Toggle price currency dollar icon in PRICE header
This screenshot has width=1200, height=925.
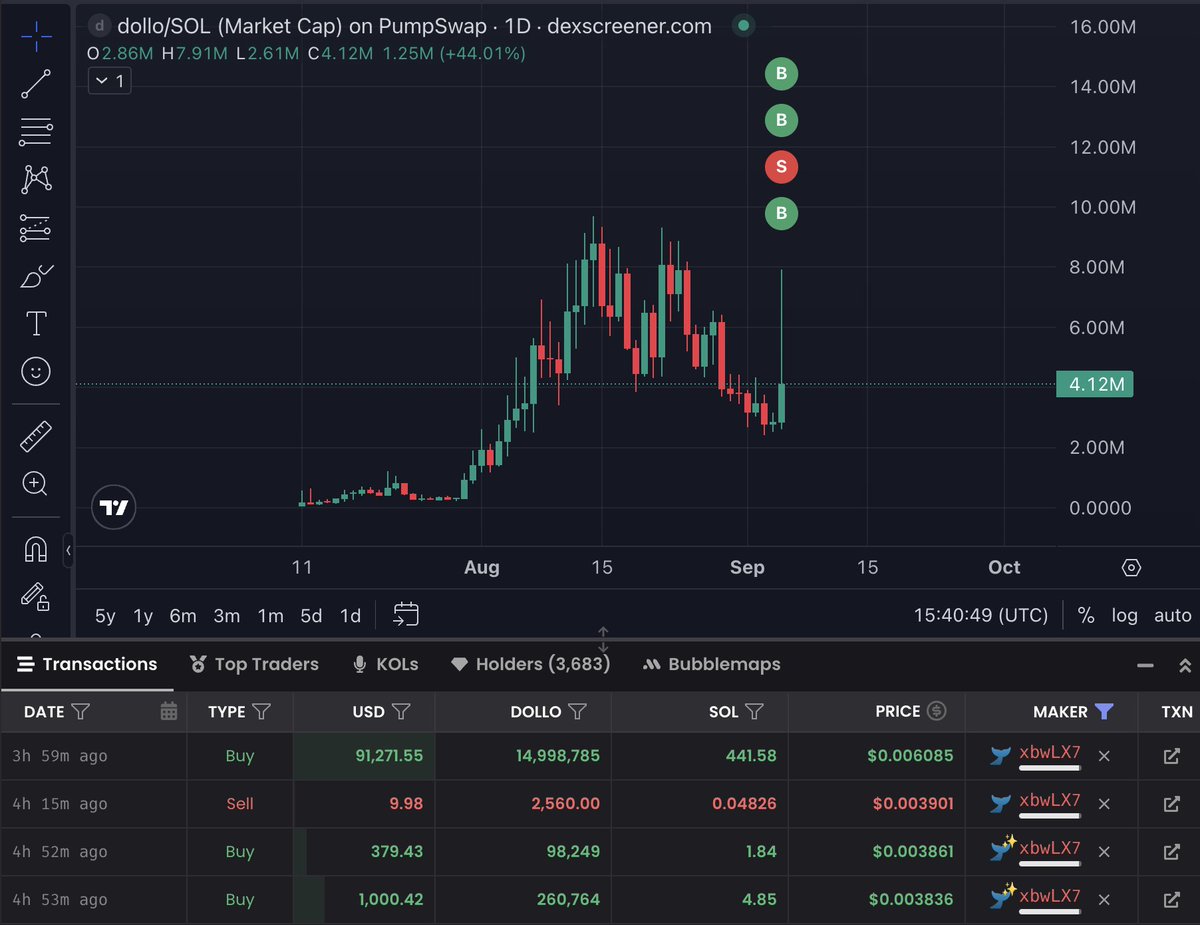coord(937,712)
